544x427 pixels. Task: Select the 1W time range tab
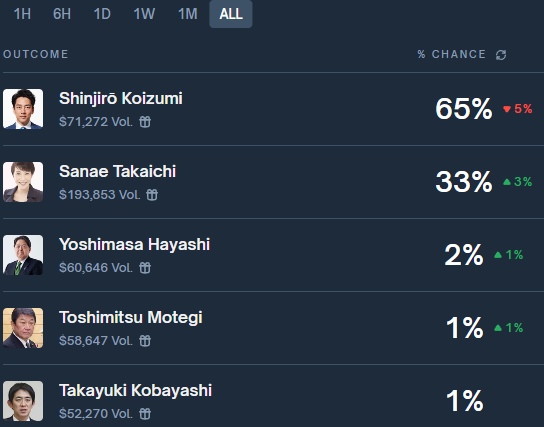click(x=144, y=14)
